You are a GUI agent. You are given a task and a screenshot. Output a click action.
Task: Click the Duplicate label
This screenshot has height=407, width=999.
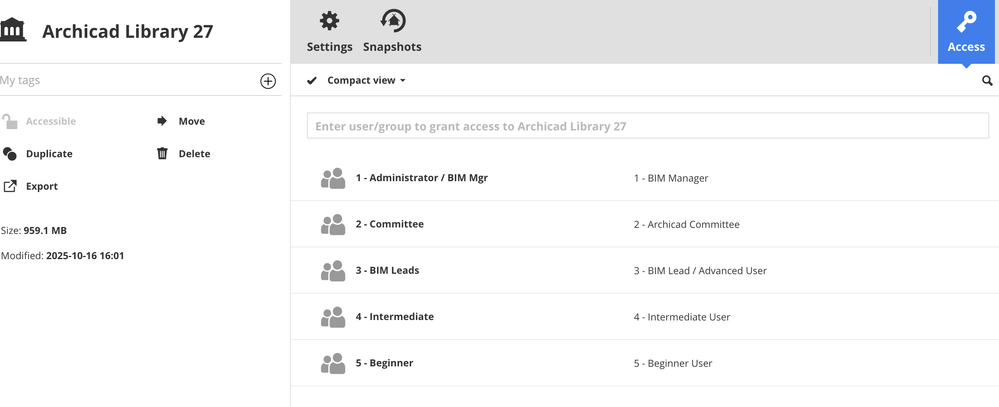(x=49, y=154)
